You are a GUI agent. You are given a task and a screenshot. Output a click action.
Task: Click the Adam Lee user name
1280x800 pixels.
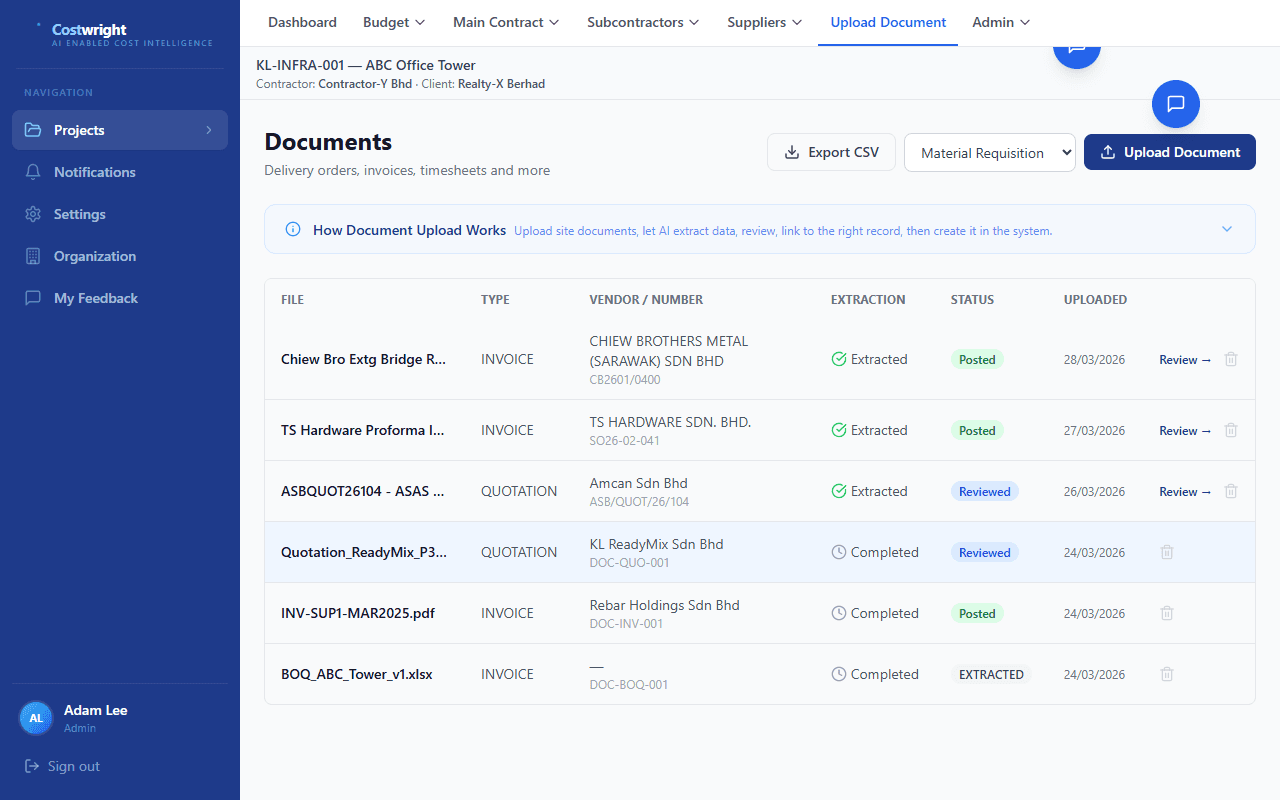pyautogui.click(x=96, y=710)
